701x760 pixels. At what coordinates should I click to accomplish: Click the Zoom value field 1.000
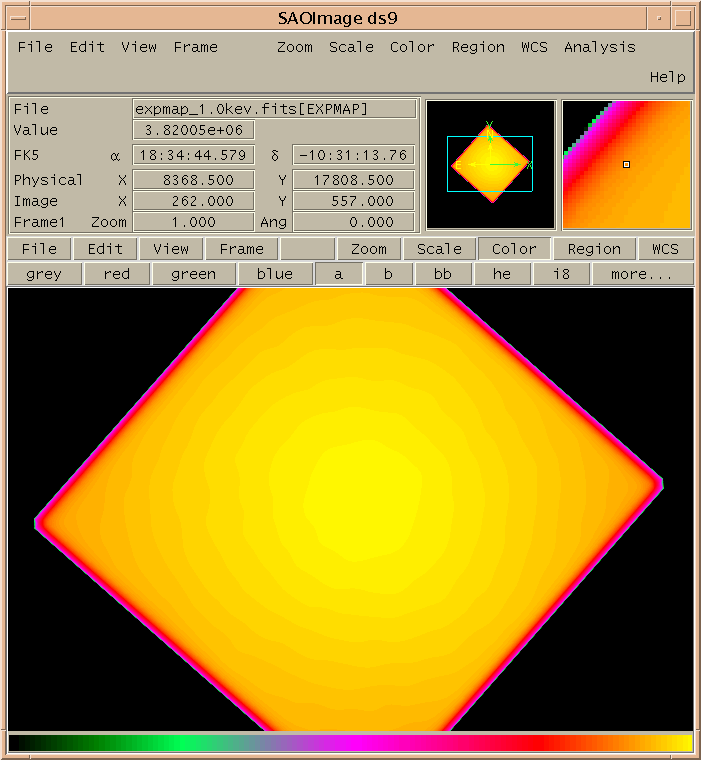tap(193, 222)
